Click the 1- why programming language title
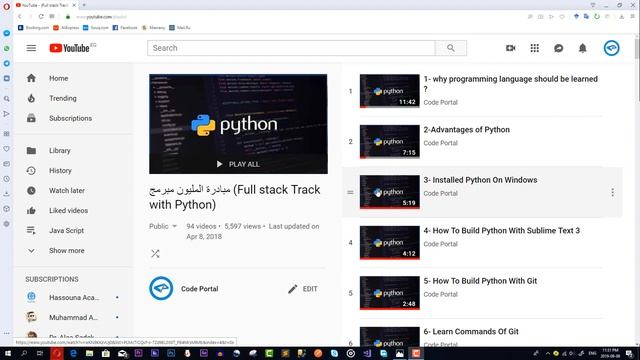 pos(511,84)
